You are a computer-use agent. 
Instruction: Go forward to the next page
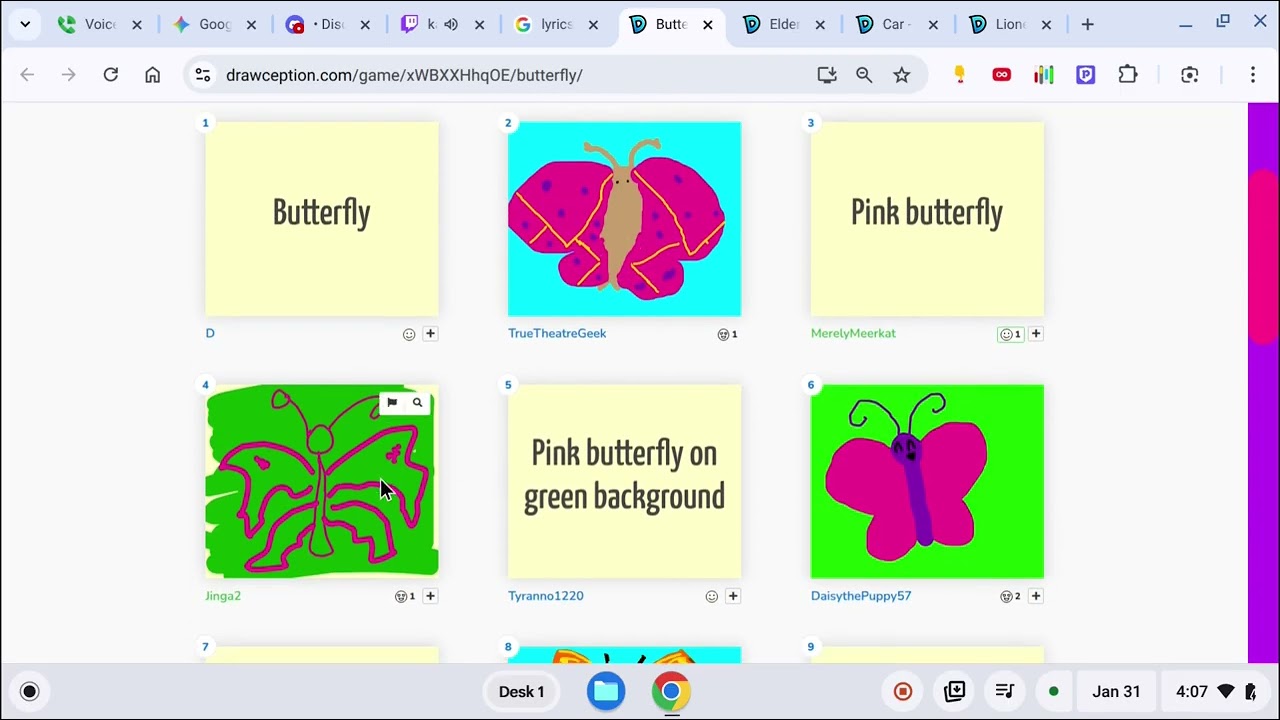[x=68, y=75]
